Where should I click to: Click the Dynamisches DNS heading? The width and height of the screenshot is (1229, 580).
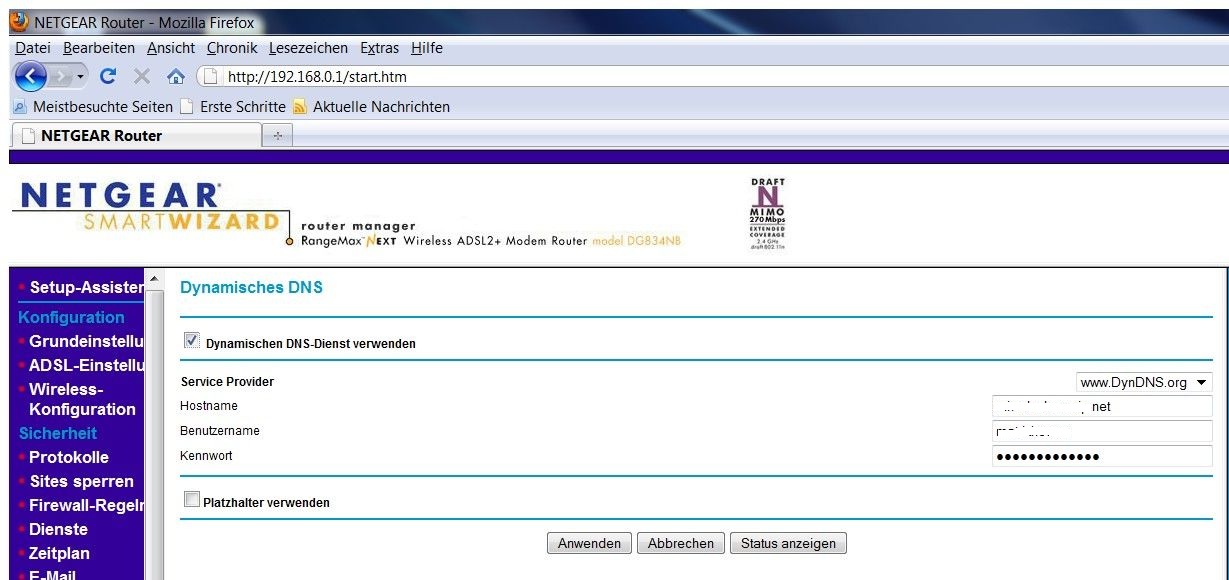coord(251,288)
